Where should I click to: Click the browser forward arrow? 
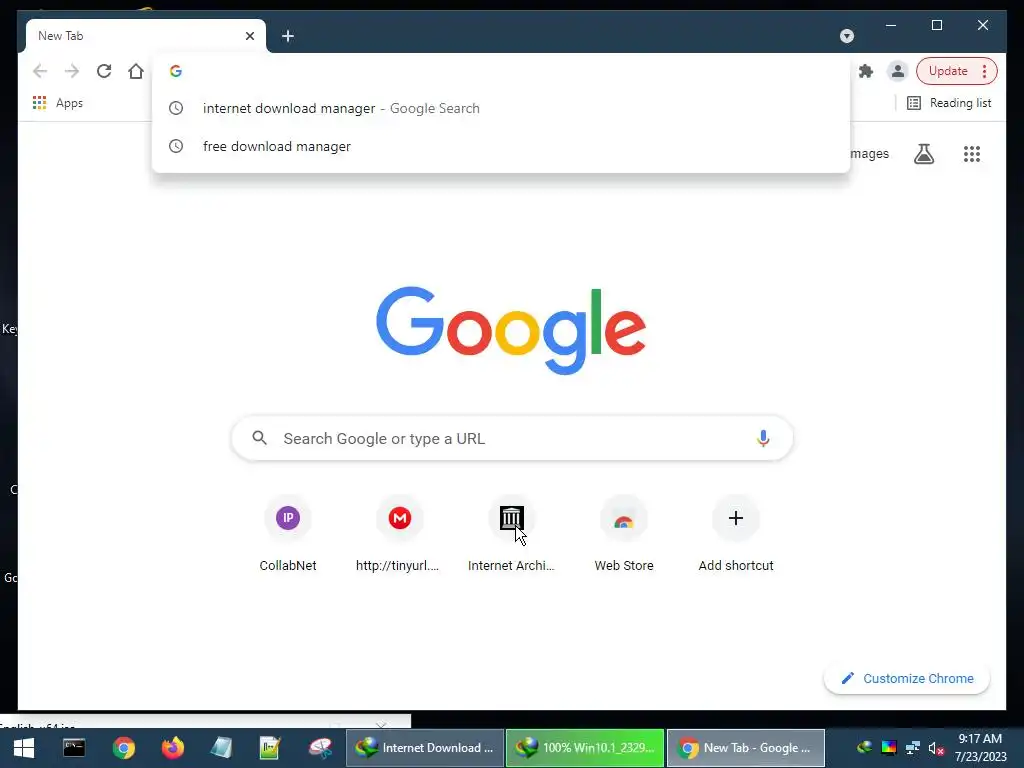pyautogui.click(x=72, y=71)
